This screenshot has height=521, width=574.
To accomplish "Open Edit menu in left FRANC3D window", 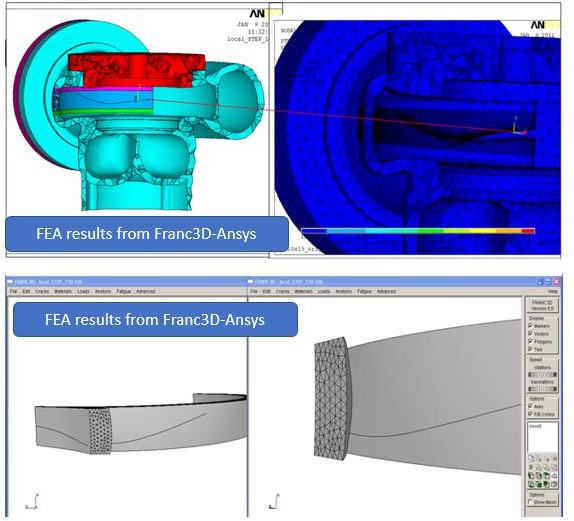I will (x=26, y=291).
